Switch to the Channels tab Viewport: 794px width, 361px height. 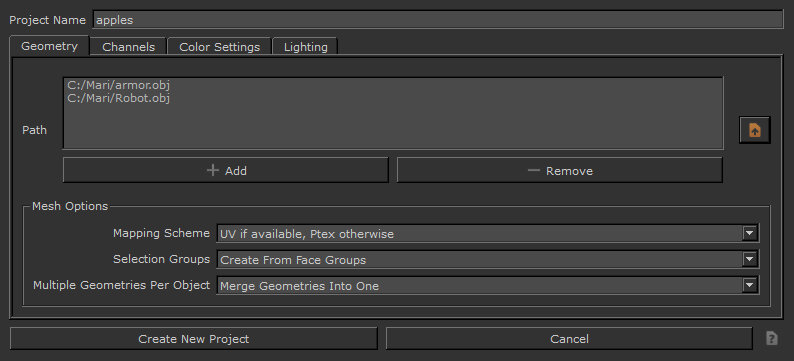click(129, 47)
